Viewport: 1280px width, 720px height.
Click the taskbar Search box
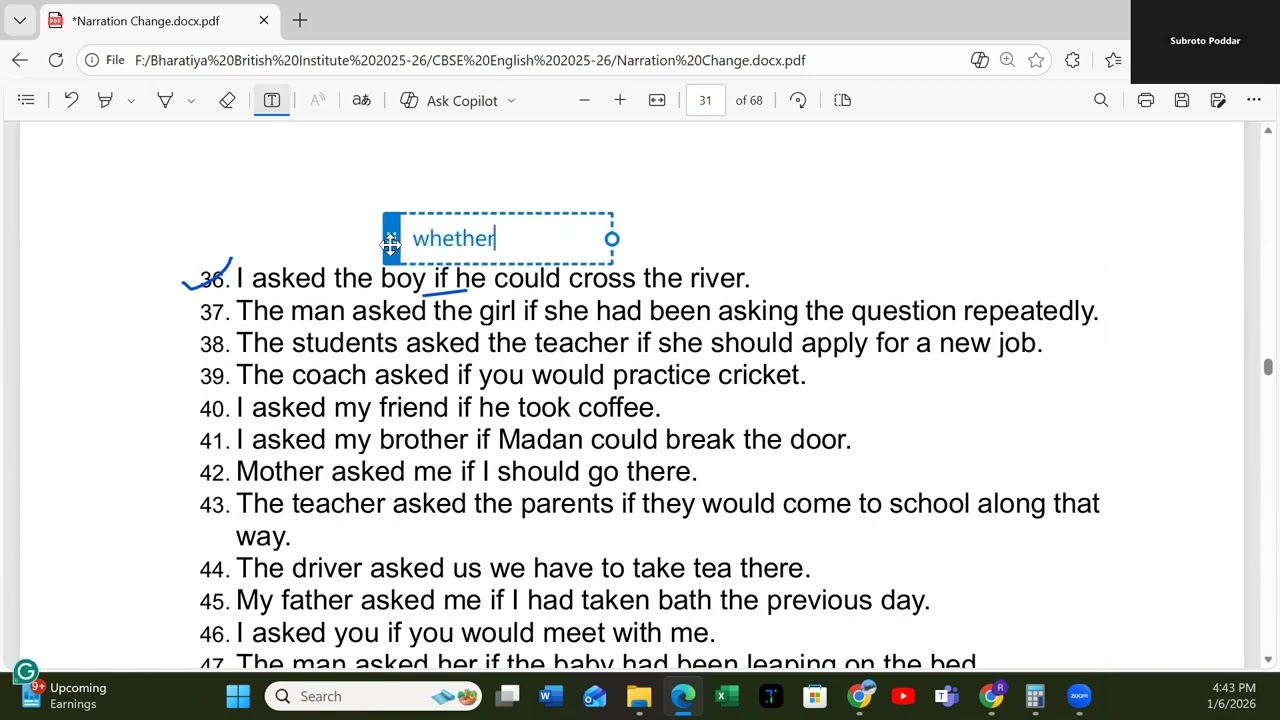(x=373, y=696)
